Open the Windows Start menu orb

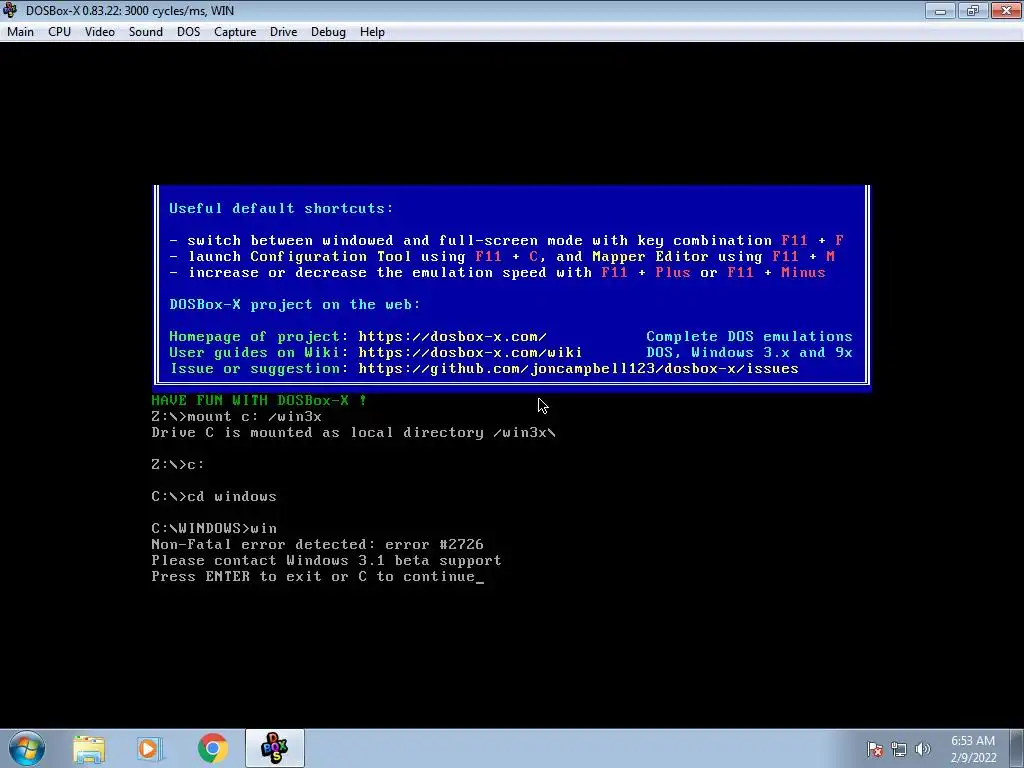[27, 748]
